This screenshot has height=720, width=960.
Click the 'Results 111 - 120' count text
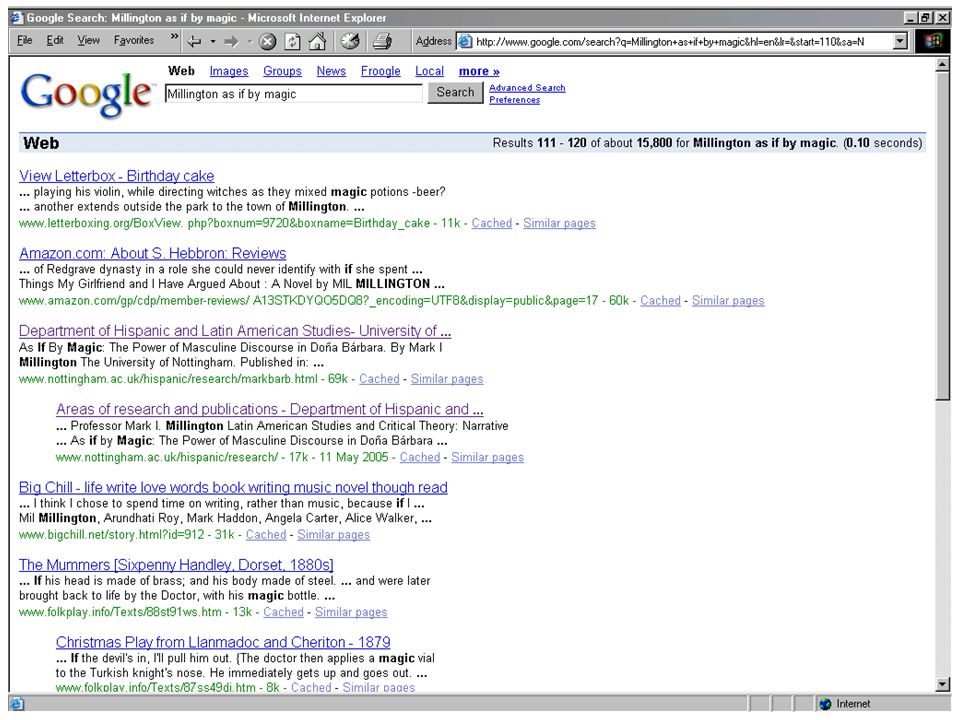point(539,143)
